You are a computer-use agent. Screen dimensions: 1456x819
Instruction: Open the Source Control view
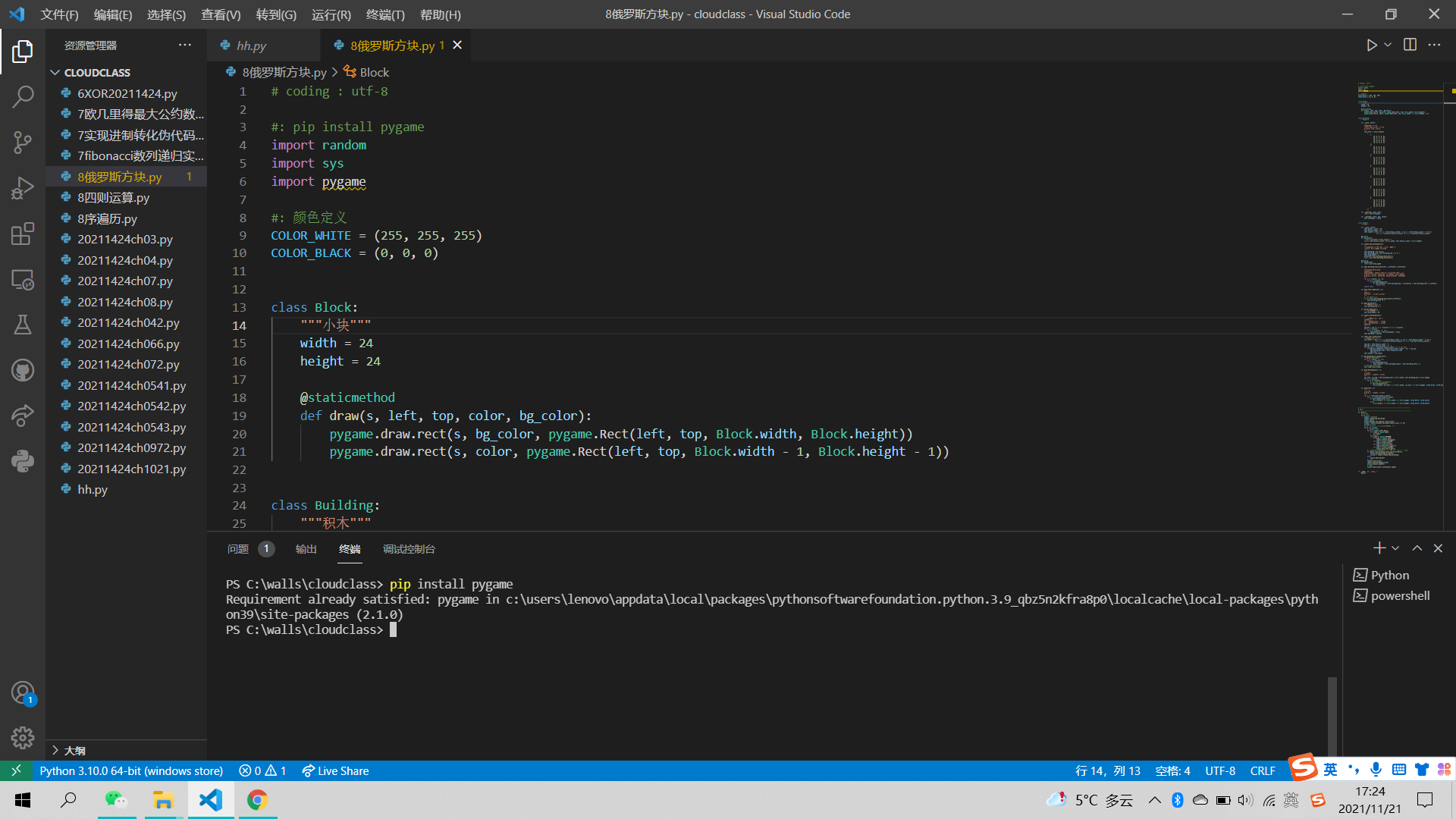[23, 142]
